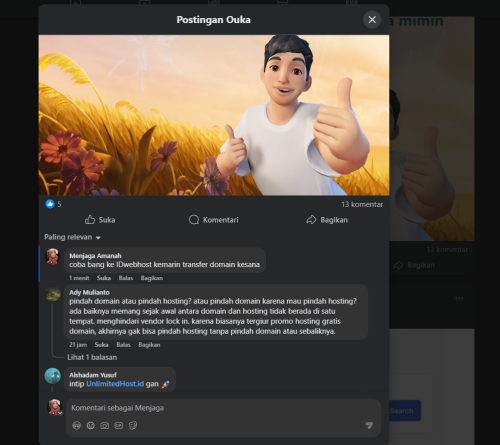The height and width of the screenshot is (445, 500).
Task: Click the Ady Mulianto commenter name
Action: pos(89,292)
